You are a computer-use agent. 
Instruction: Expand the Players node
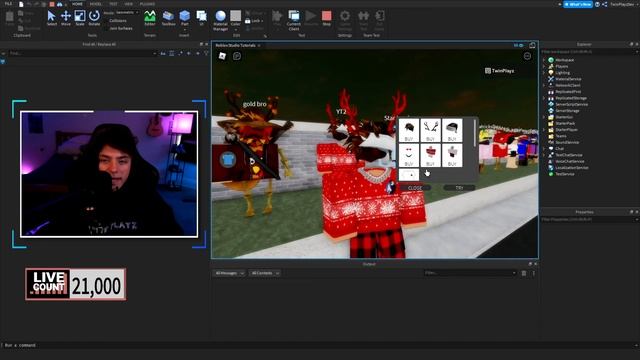(x=544, y=66)
